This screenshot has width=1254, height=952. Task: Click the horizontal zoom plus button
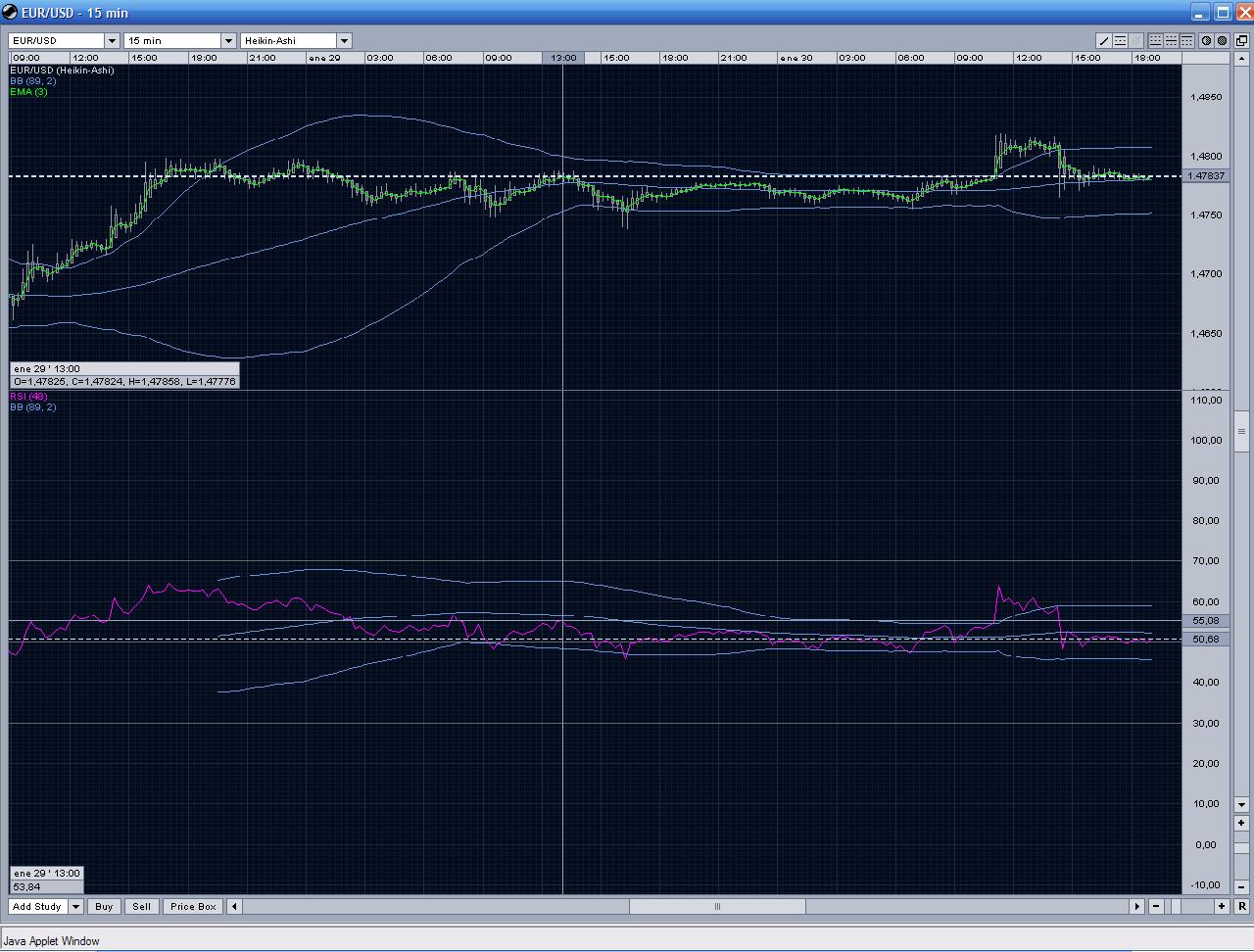click(x=1222, y=907)
